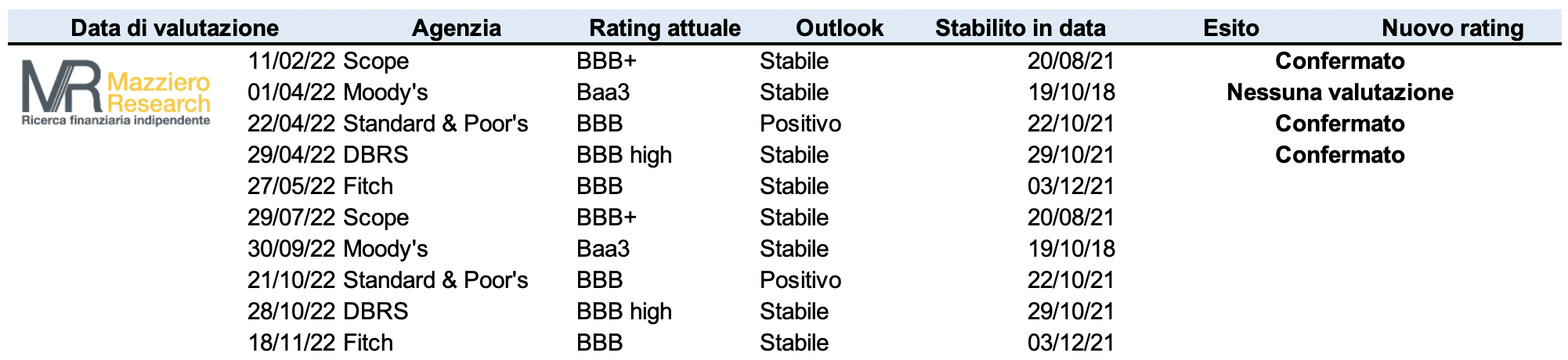Viewport: 1568px width, 360px height.
Task: Click the 'Positivo' outlook for 22/04/22
Action: [x=800, y=124]
